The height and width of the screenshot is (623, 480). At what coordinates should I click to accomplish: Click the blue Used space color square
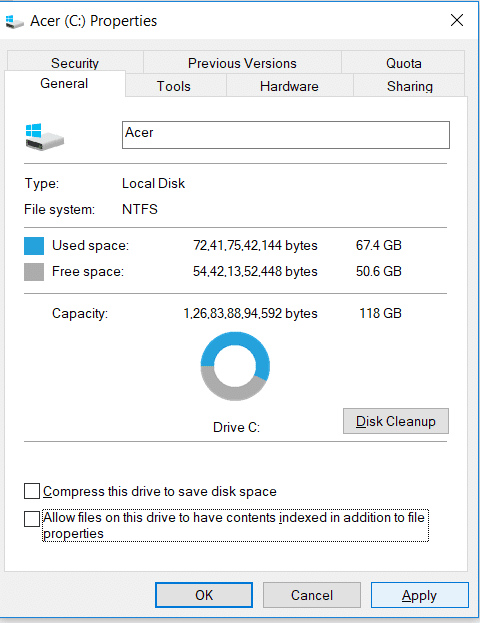tap(34, 246)
